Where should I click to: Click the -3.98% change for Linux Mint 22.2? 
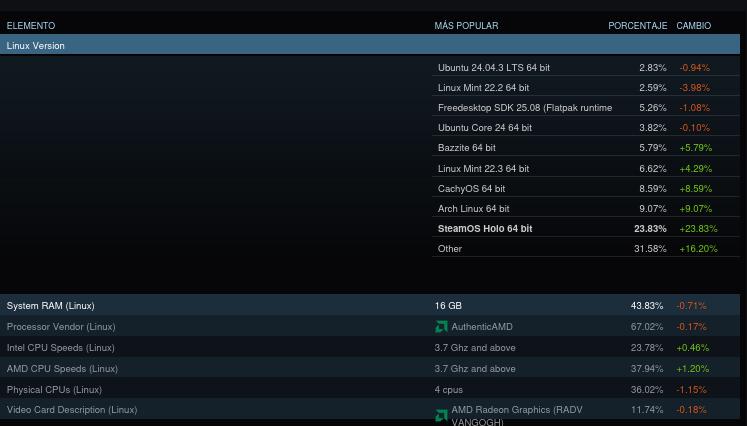click(694, 88)
